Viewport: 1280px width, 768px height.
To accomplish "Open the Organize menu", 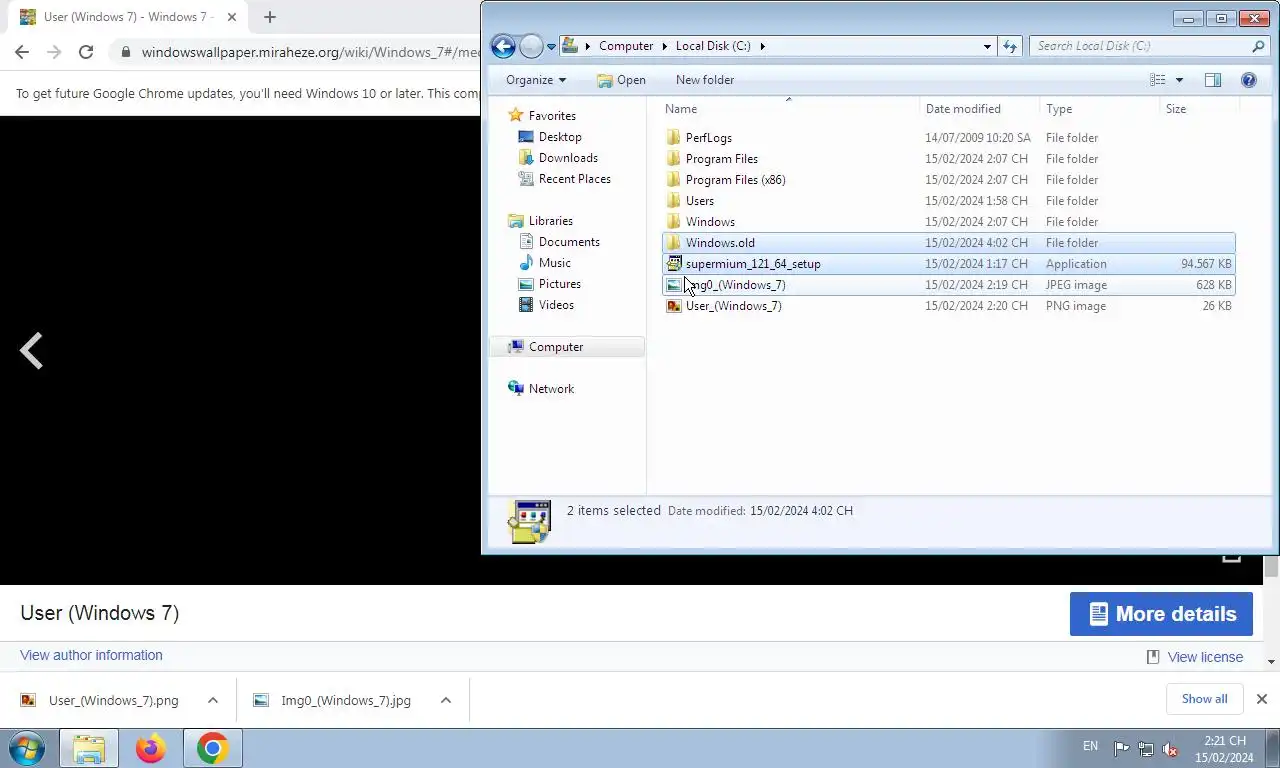I will (536, 80).
